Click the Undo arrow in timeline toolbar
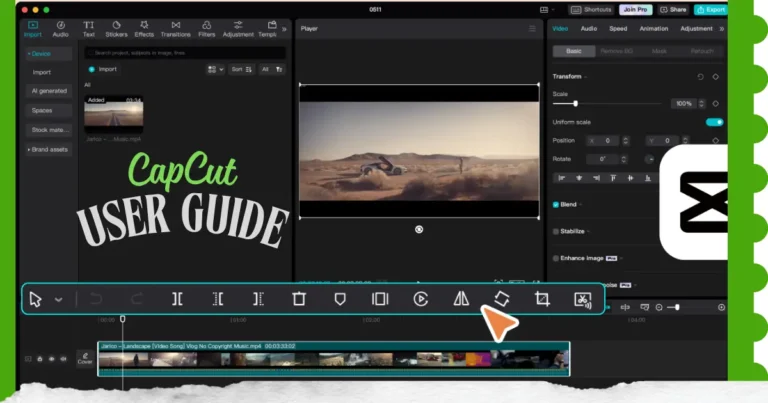This screenshot has height=403, width=768. click(96, 299)
